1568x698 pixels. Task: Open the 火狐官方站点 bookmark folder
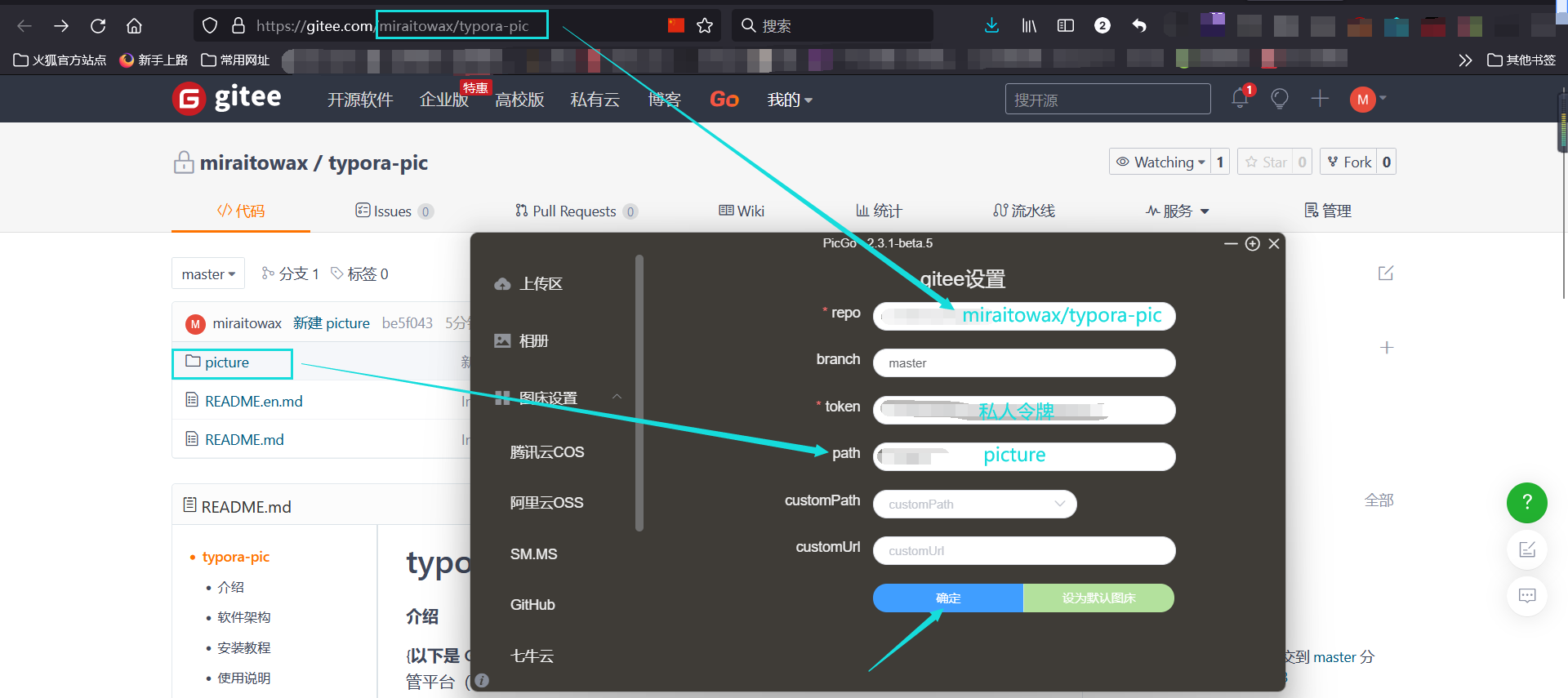[x=60, y=60]
